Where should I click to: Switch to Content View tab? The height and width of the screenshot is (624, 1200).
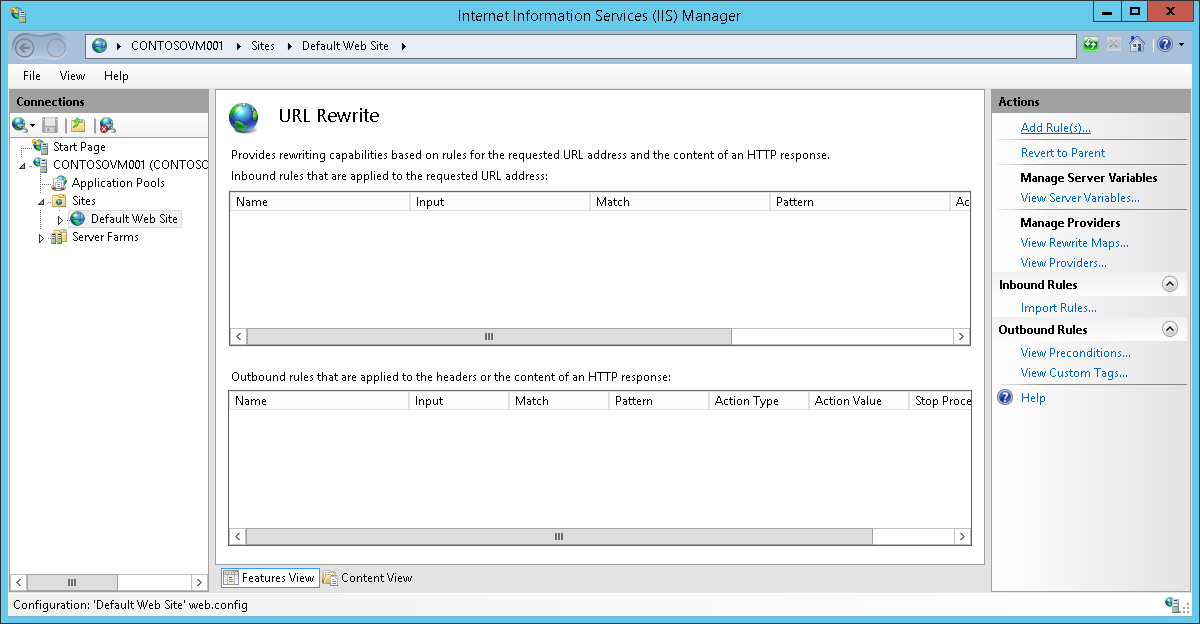coord(368,577)
